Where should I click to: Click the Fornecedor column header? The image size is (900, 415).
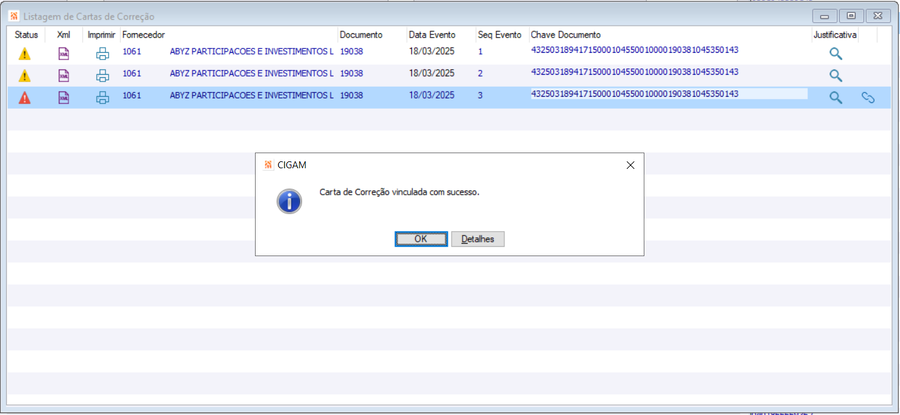tap(143, 35)
